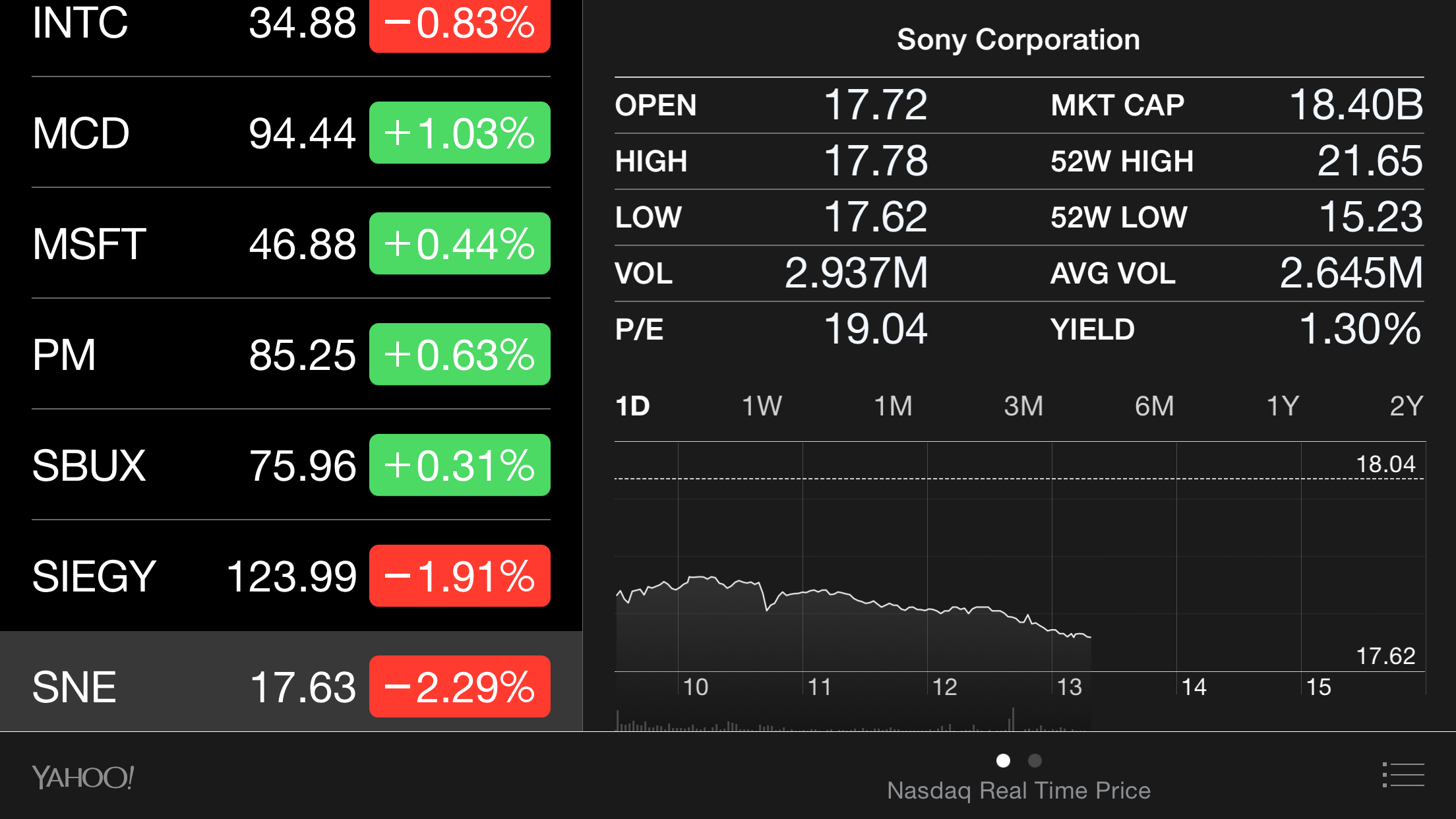Image resolution: width=1456 pixels, height=819 pixels.
Task: Tap the 11 hour axis marker
Action: pos(820,687)
